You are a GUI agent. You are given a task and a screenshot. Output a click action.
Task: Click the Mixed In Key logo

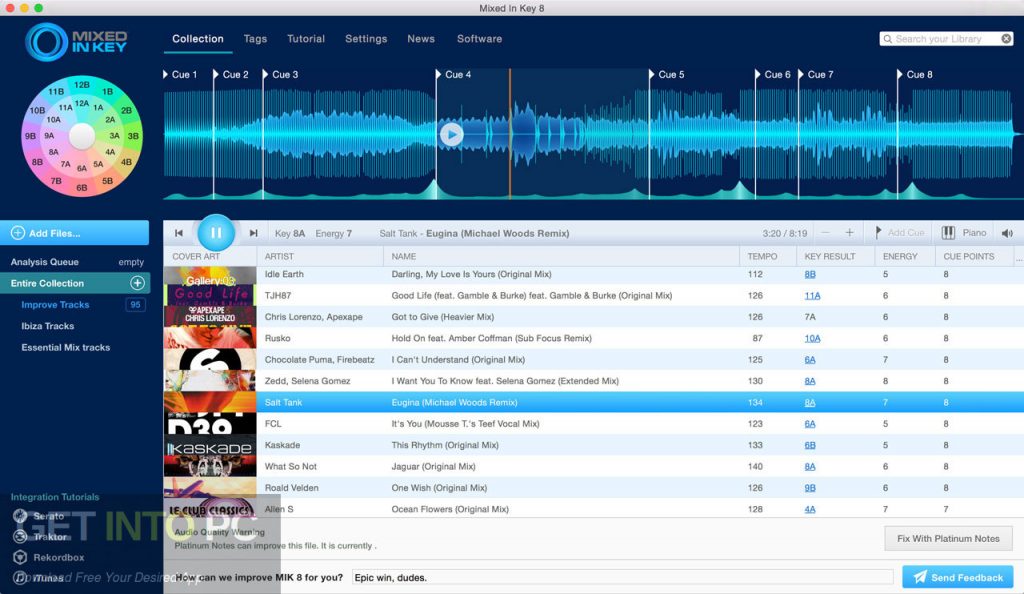[76, 42]
